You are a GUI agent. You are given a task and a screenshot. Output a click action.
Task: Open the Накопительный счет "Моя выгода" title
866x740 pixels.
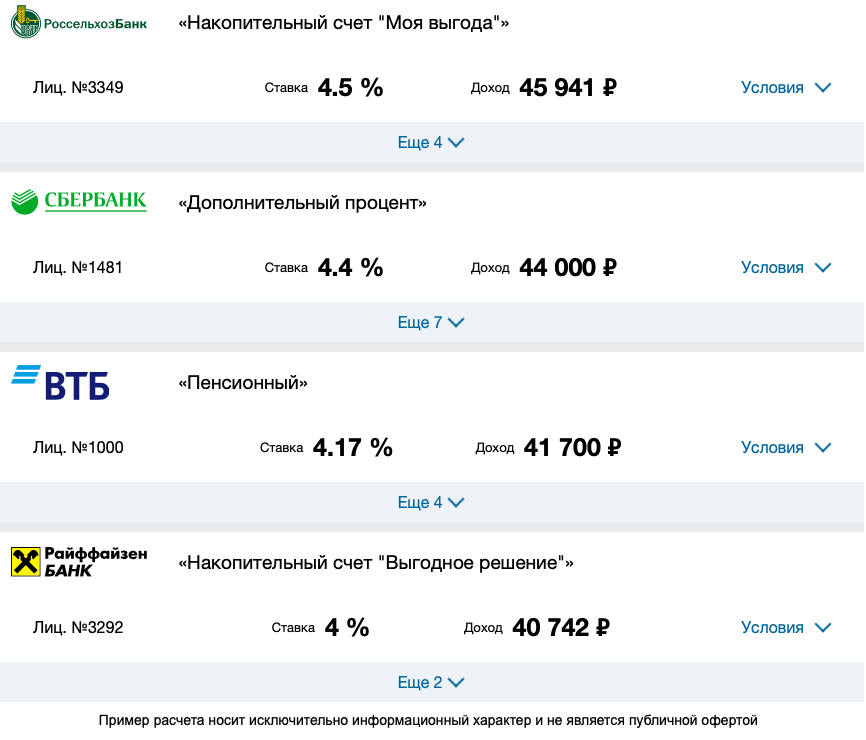click(343, 23)
